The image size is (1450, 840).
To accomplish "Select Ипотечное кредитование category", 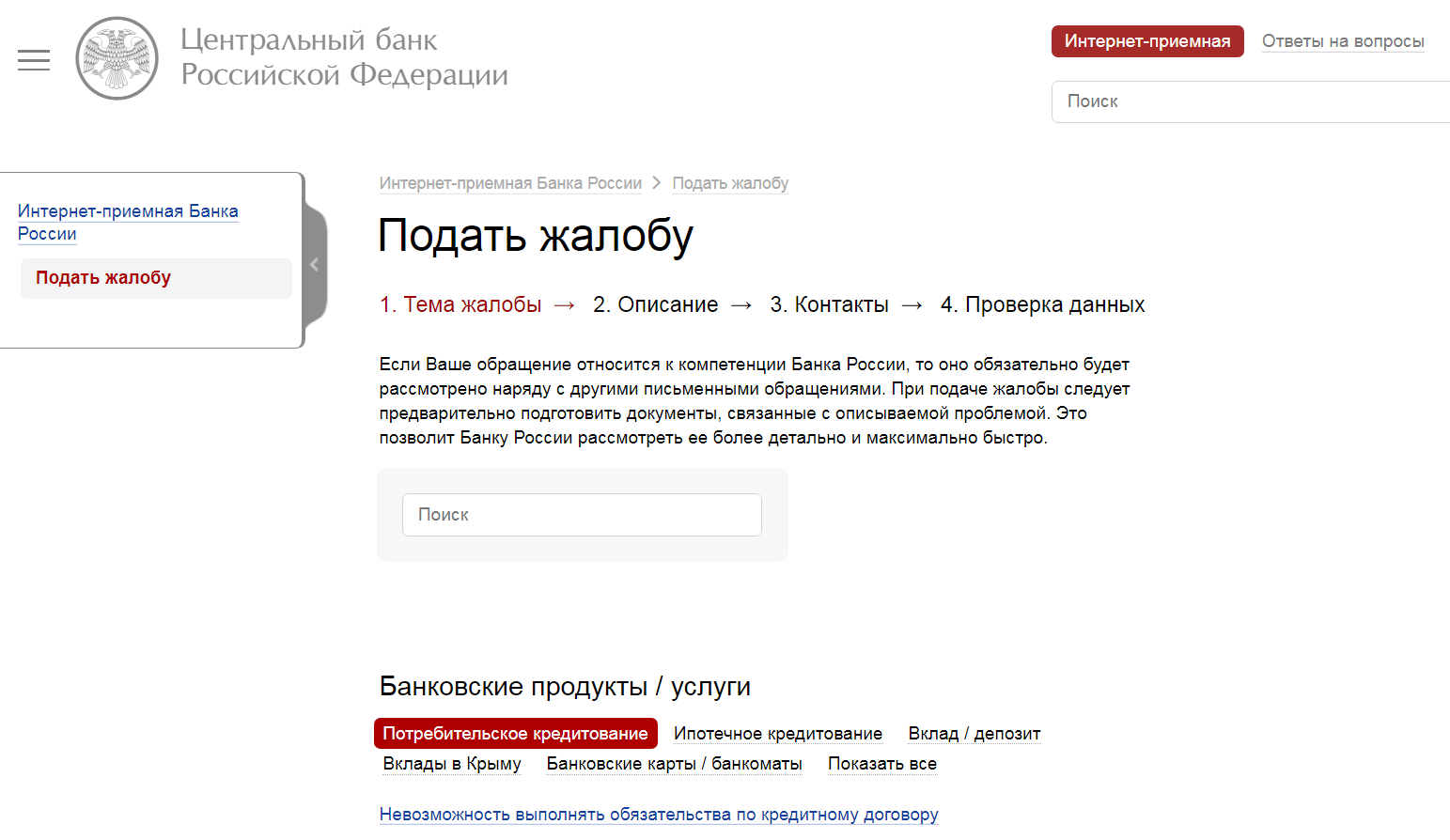I will coord(778,734).
